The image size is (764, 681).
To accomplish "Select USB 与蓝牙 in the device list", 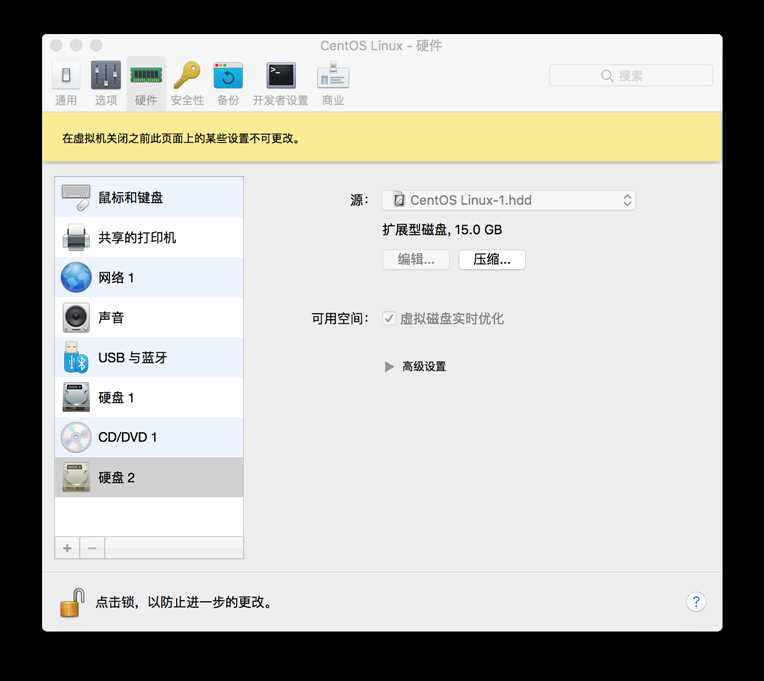I will tap(149, 358).
